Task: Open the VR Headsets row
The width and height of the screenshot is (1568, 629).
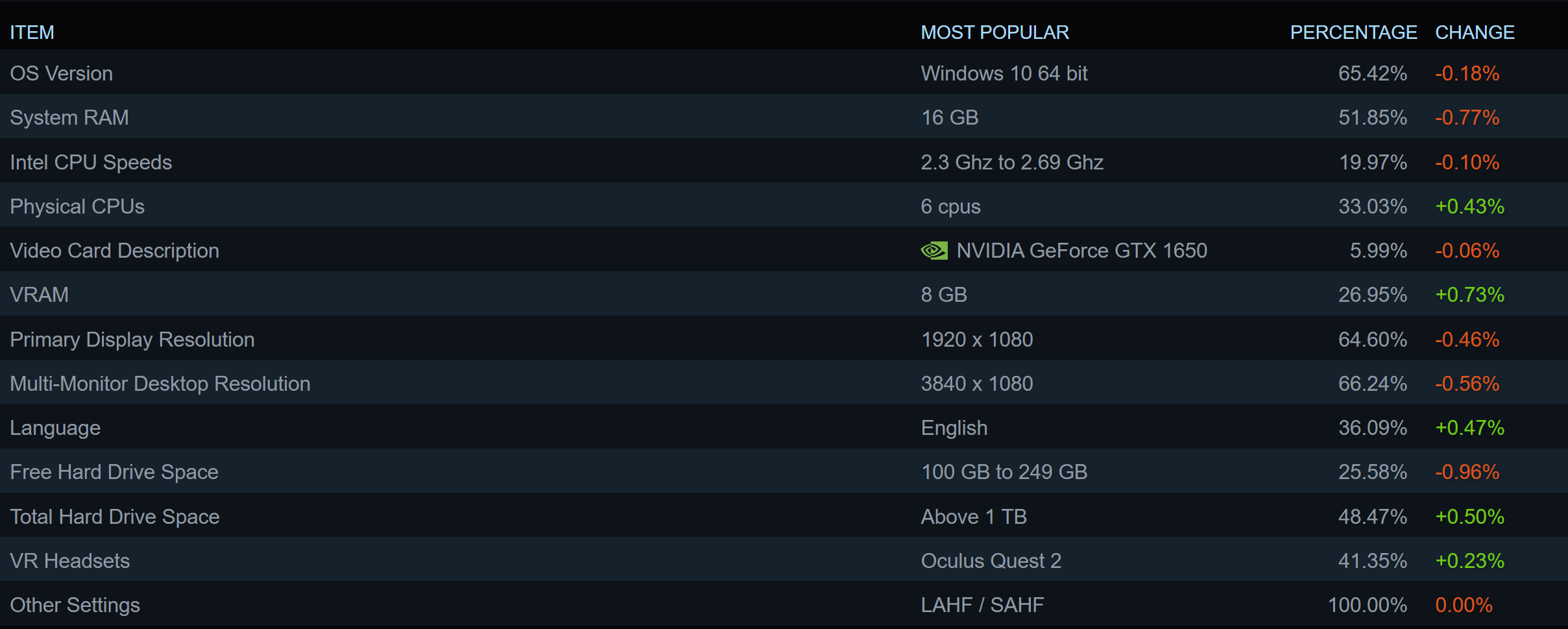Action: [x=70, y=561]
